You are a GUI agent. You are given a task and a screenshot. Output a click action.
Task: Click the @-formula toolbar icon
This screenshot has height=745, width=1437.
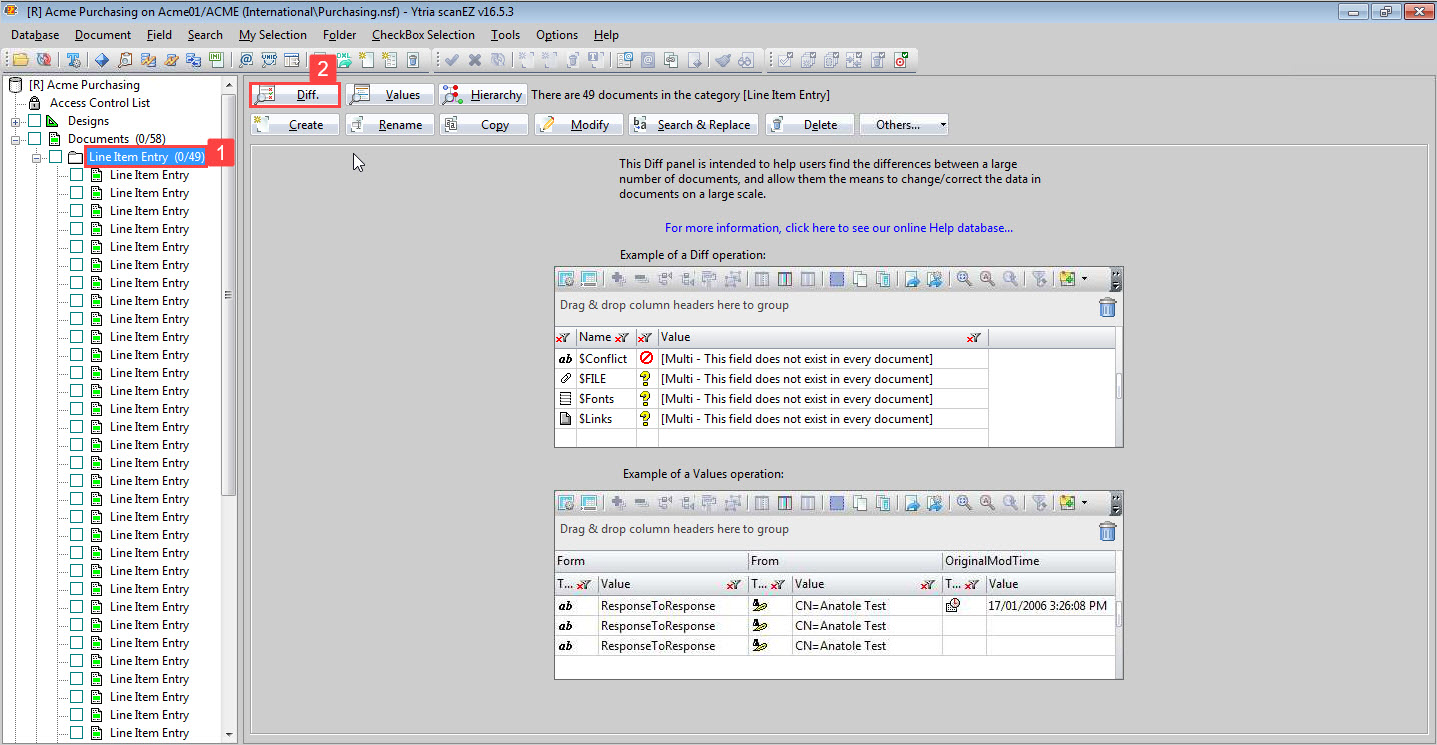(x=246, y=60)
